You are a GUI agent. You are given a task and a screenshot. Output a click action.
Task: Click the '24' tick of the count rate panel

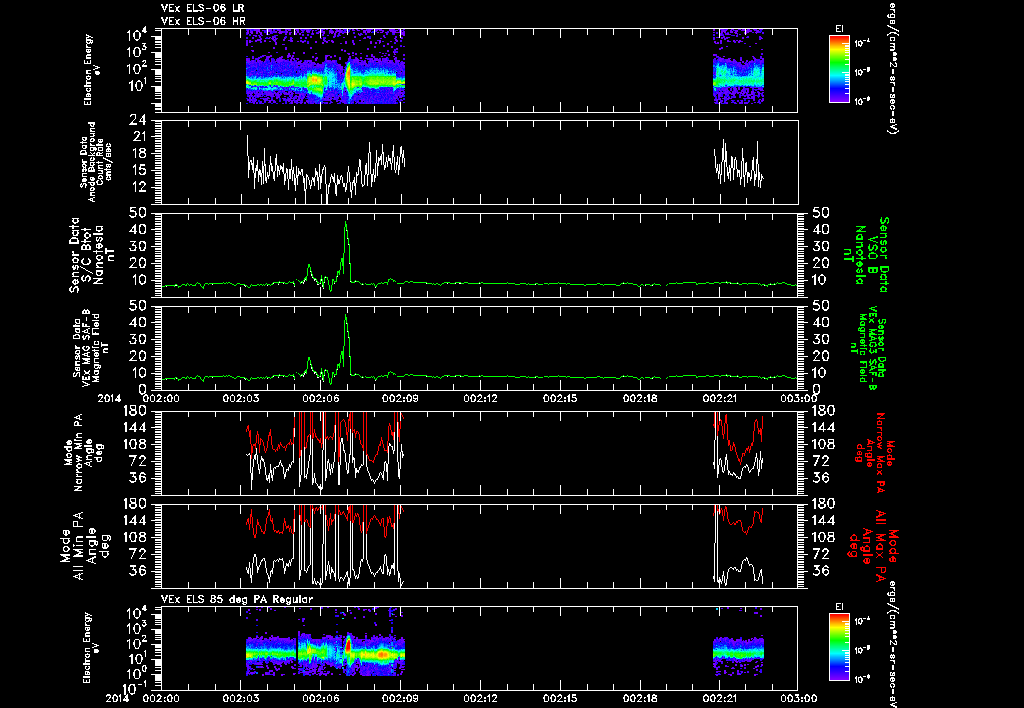138,120
